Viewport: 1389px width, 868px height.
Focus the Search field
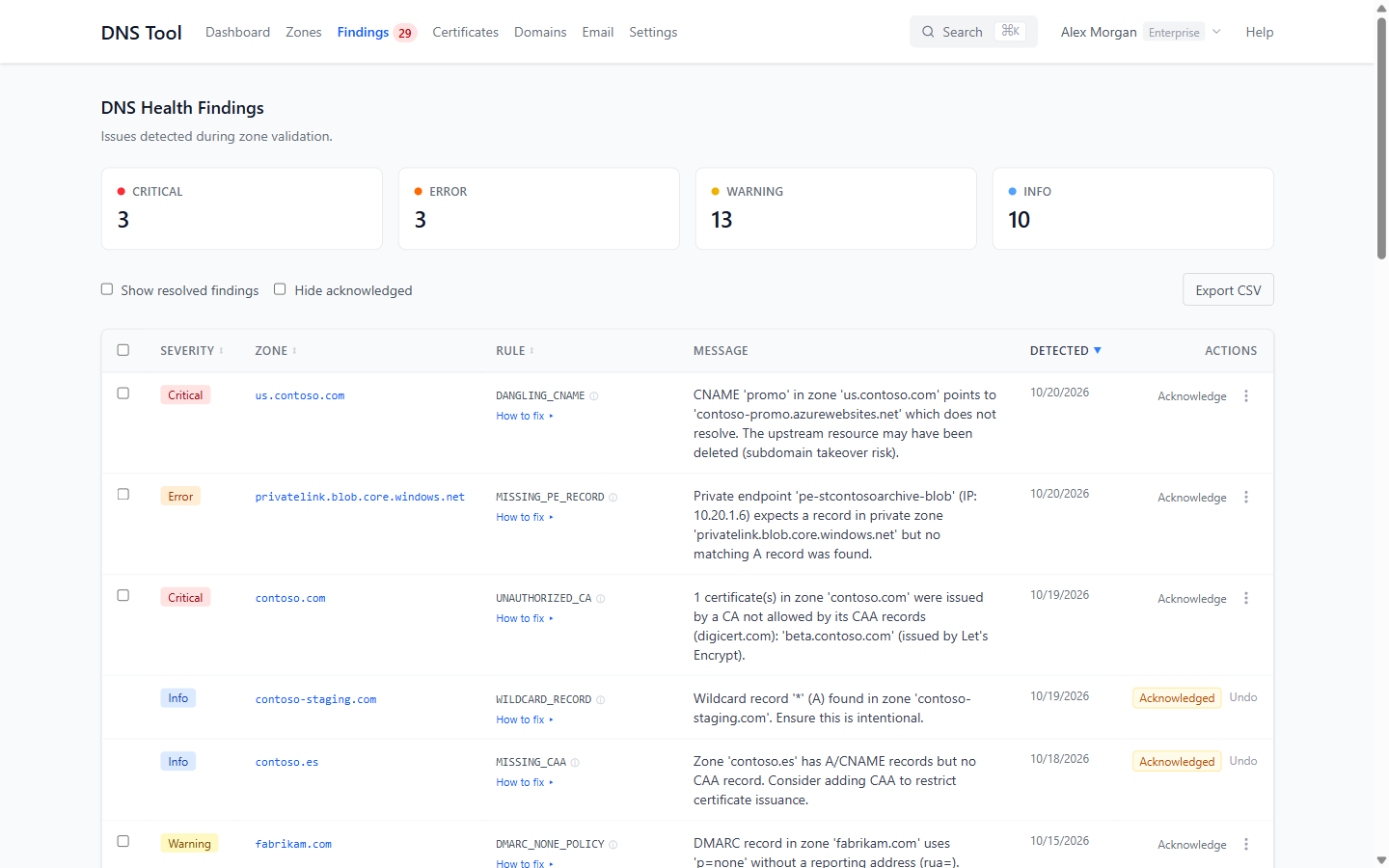[x=973, y=32]
